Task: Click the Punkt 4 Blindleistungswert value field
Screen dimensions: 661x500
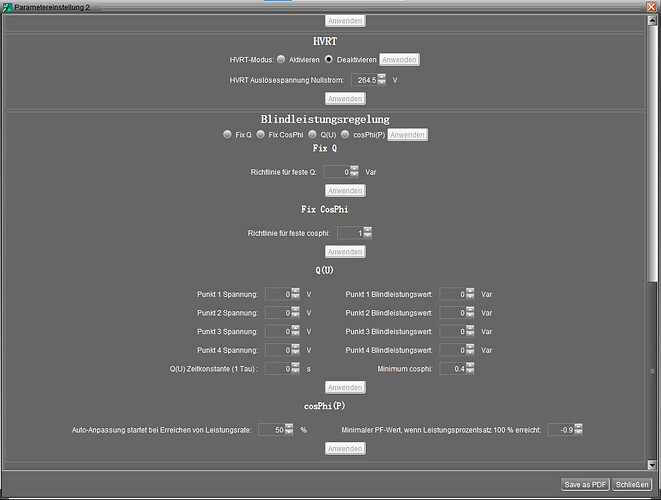Action: tap(453, 350)
